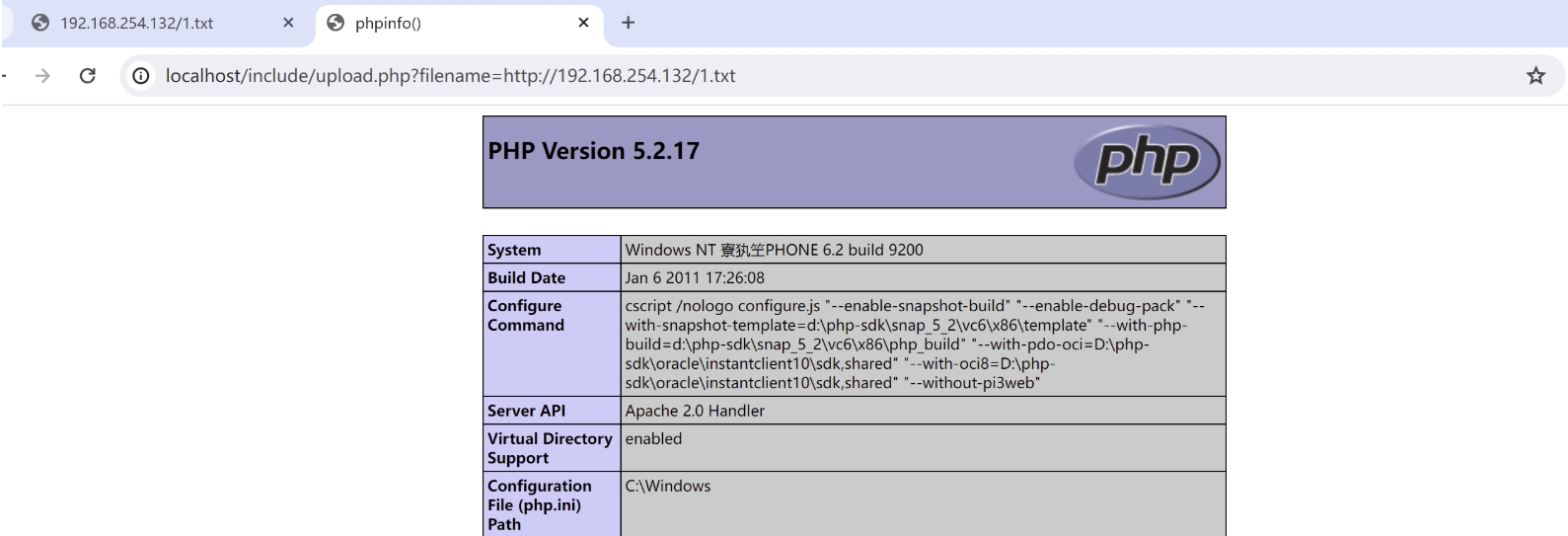Click the 'Apache 2.0 Handler' value
1568x536 pixels.
(695, 411)
